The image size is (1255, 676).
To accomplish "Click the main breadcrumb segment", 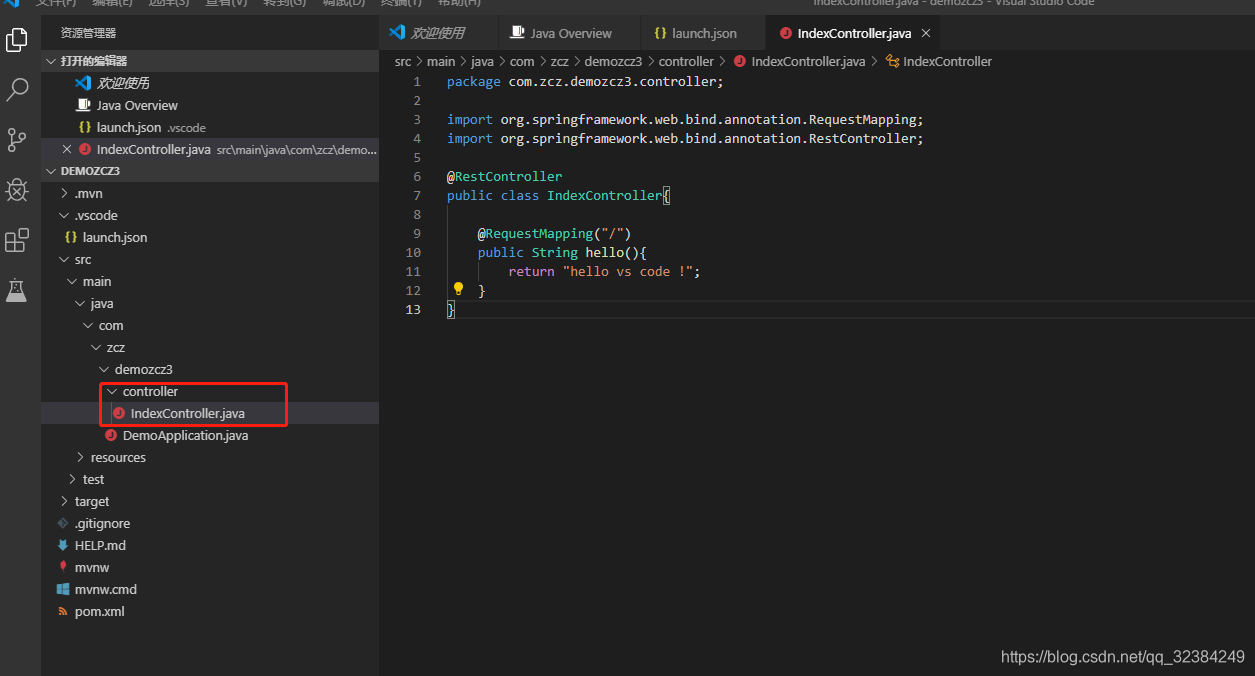I will coord(441,61).
